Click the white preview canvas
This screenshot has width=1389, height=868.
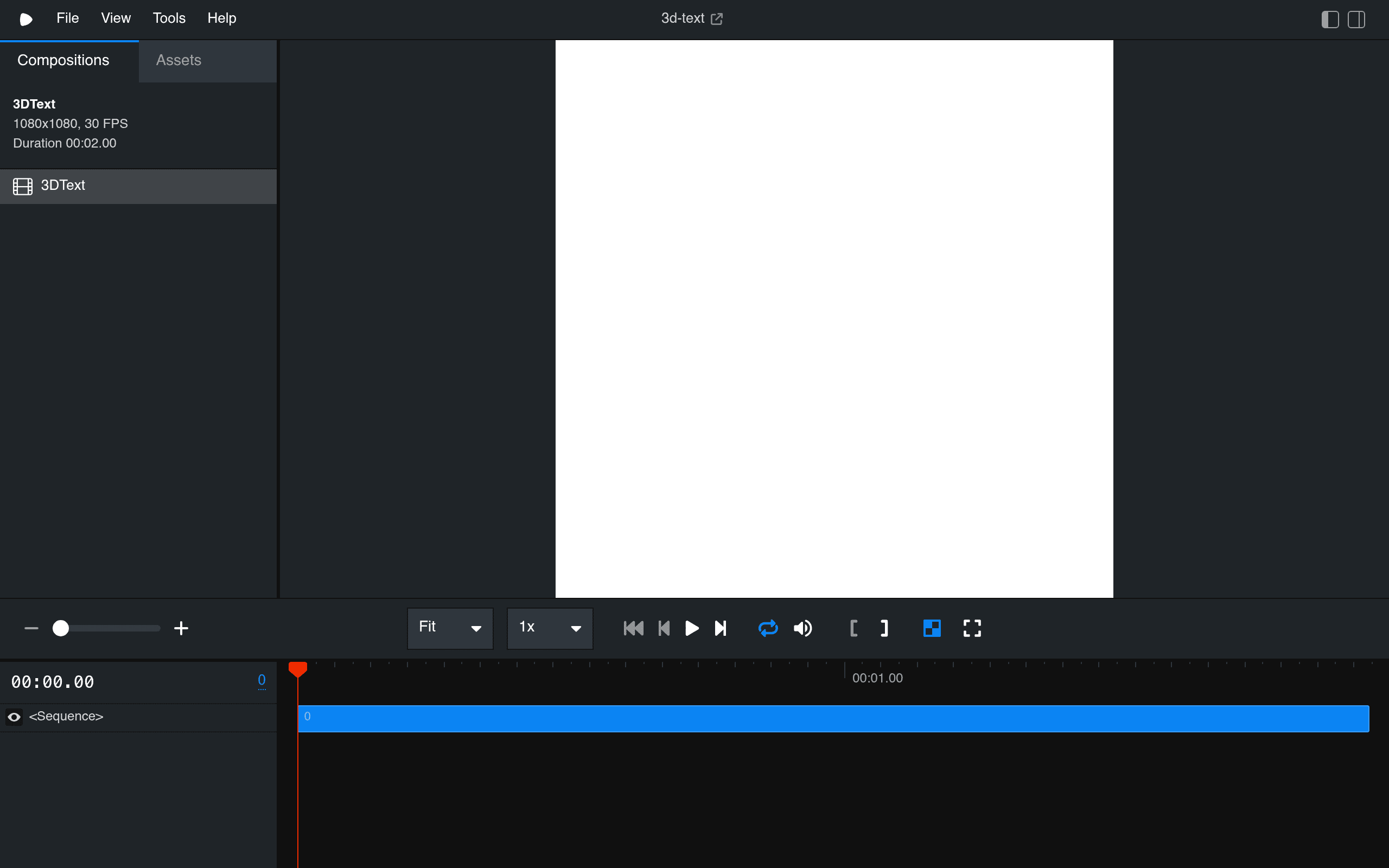click(x=834, y=318)
